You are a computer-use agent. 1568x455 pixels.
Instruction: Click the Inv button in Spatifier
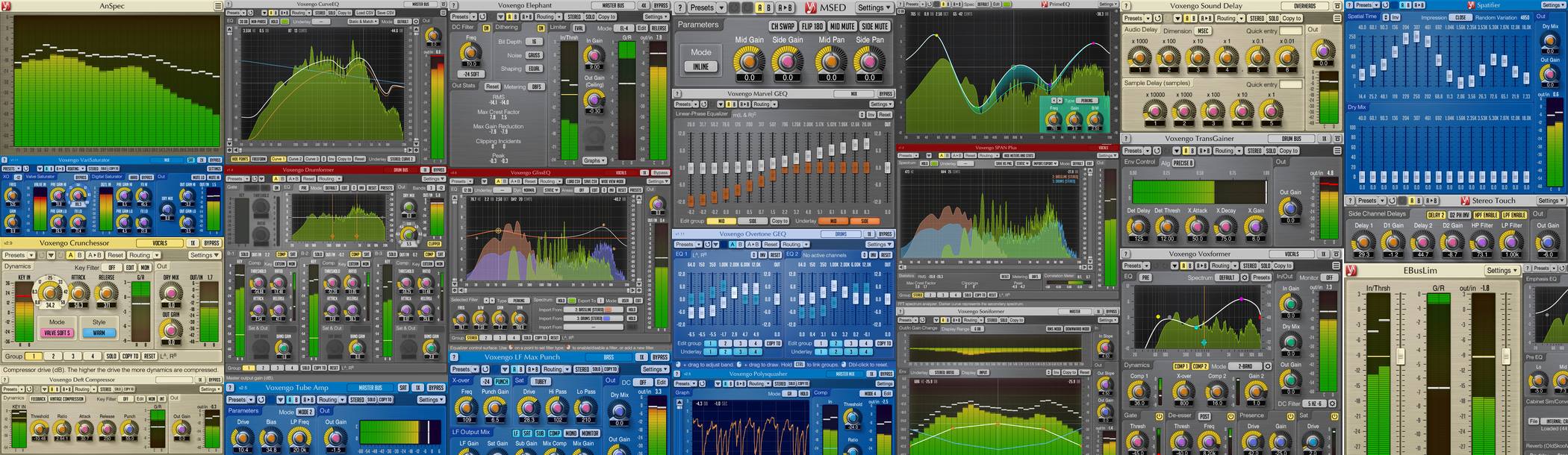[1396, 17]
